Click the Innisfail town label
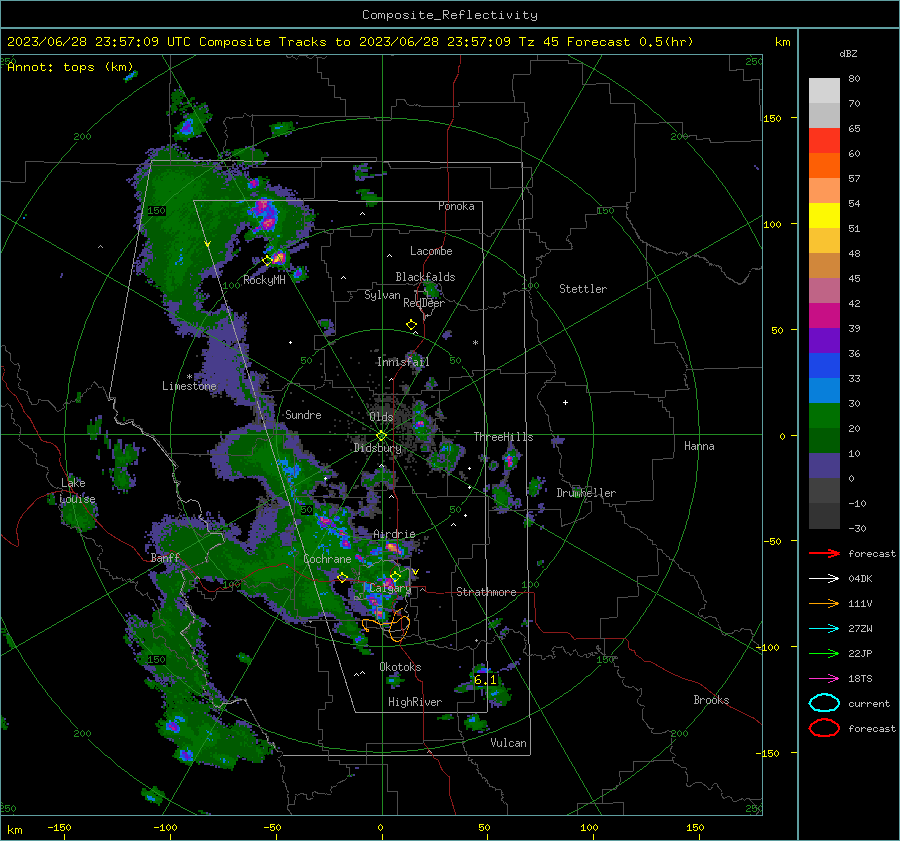Image resolution: width=900 pixels, height=841 pixels. point(403,362)
